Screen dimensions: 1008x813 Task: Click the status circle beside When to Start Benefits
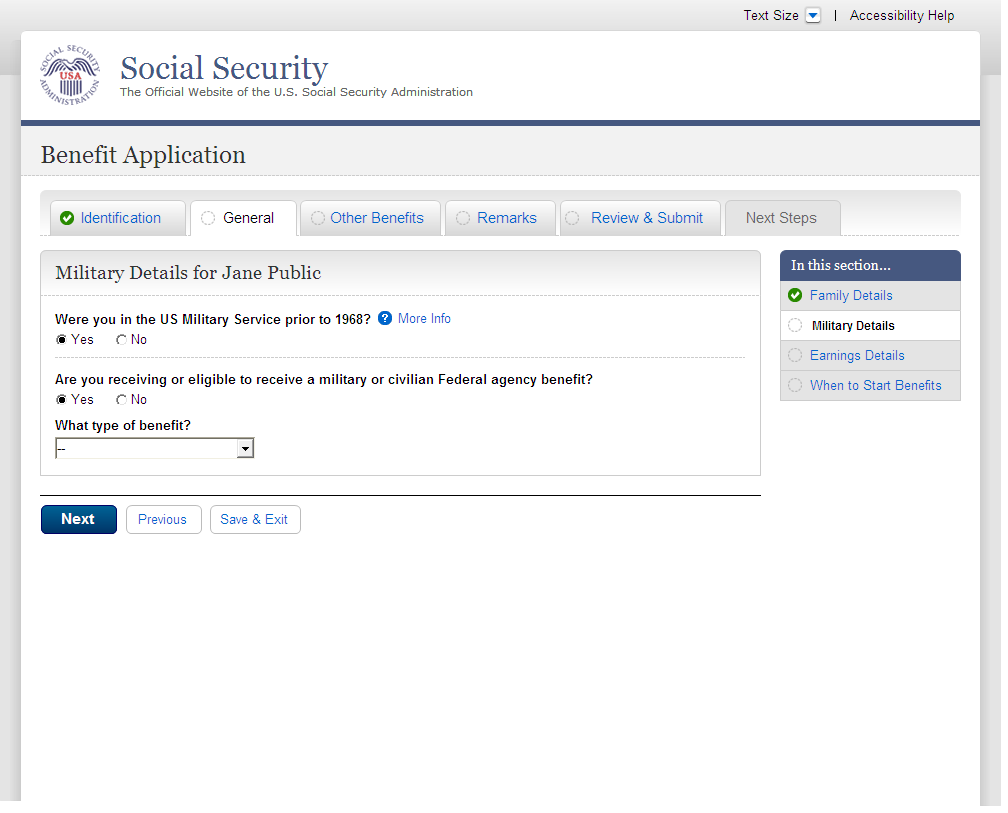pos(795,385)
